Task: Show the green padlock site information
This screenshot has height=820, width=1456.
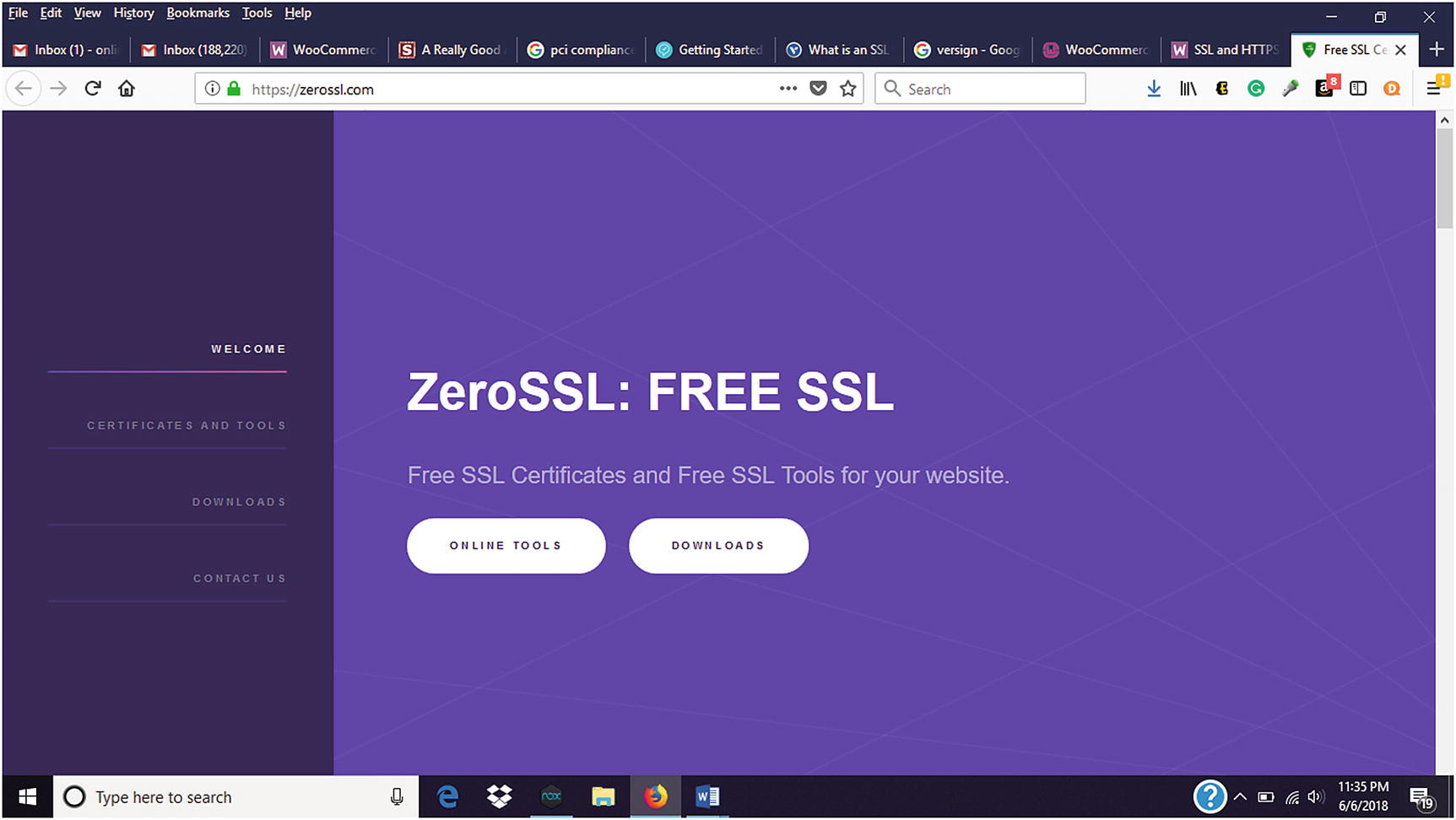Action: (235, 89)
